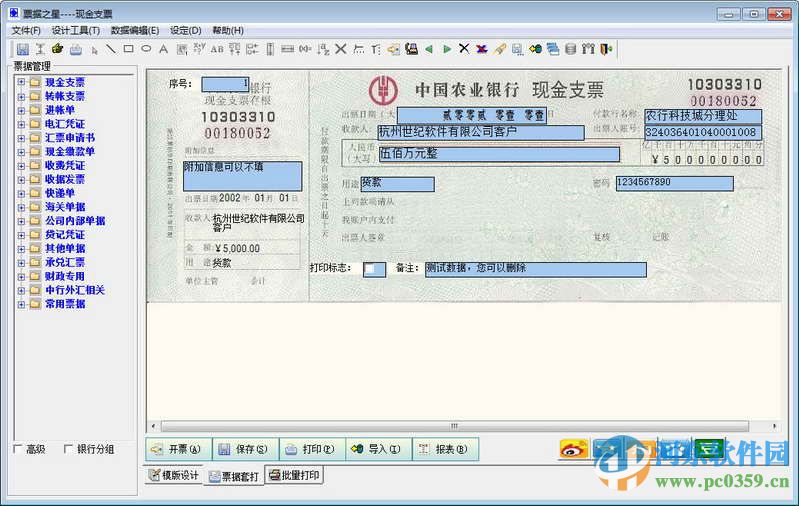This screenshot has width=799, height=506.
Task: Click the scanner-like icon beside green arrows
Action: (411, 49)
